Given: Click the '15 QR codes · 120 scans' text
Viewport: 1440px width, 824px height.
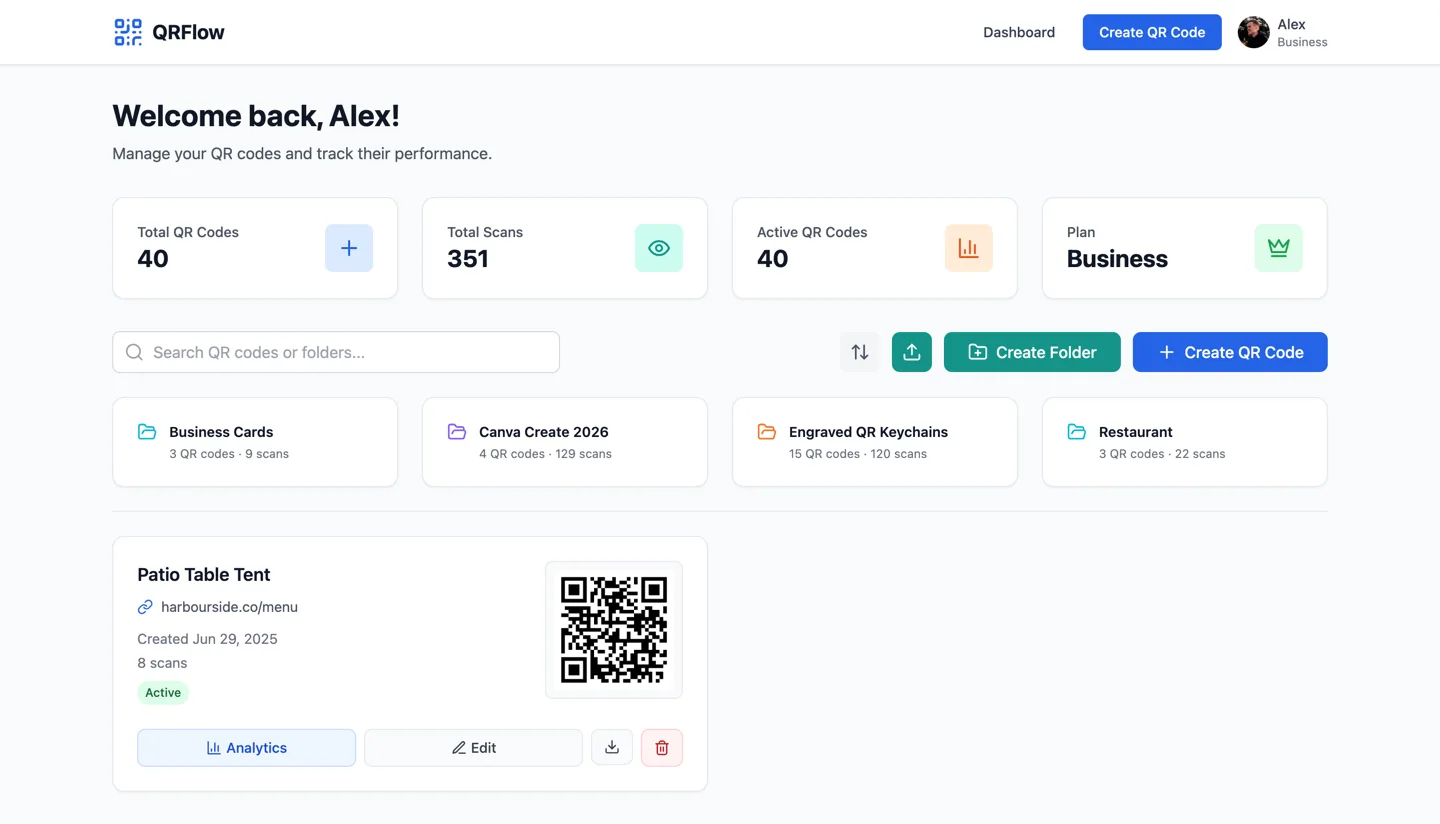Looking at the screenshot, I should pyautogui.click(x=858, y=454).
